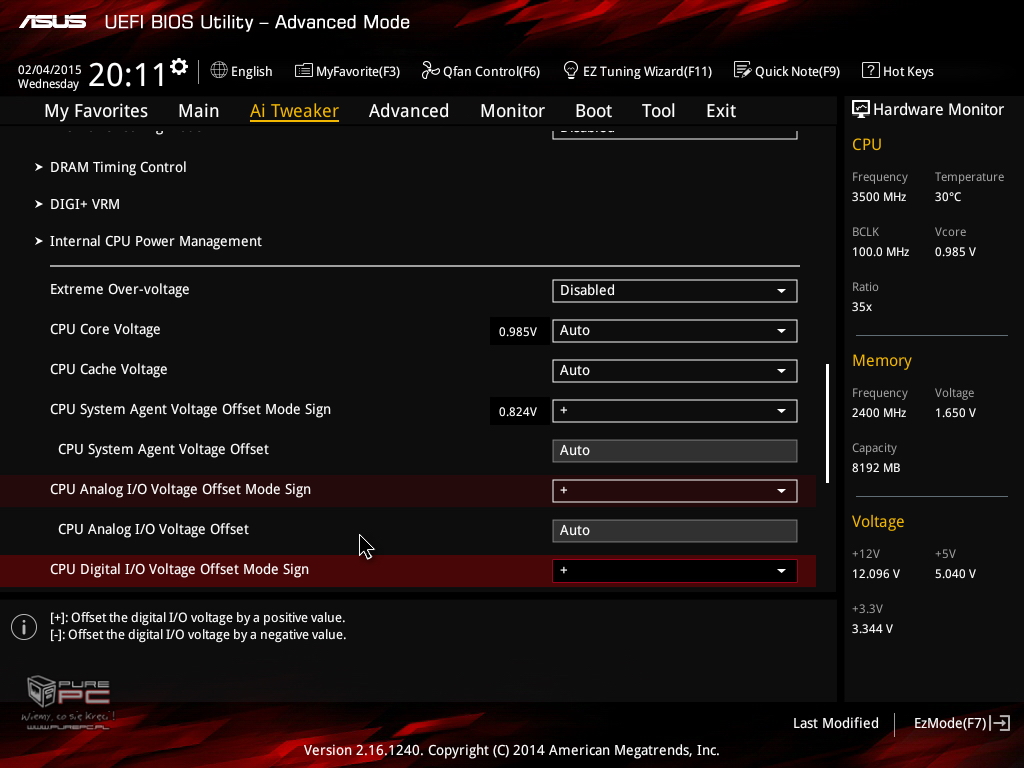Click the 02/04/2015 date
Image resolution: width=1024 pixels, height=768 pixels.
click(50, 69)
